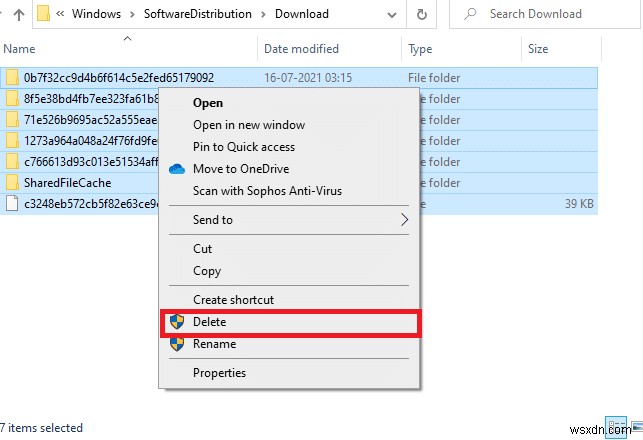The image size is (643, 440).
Task: Click inside the Search Download field
Action: (550, 15)
